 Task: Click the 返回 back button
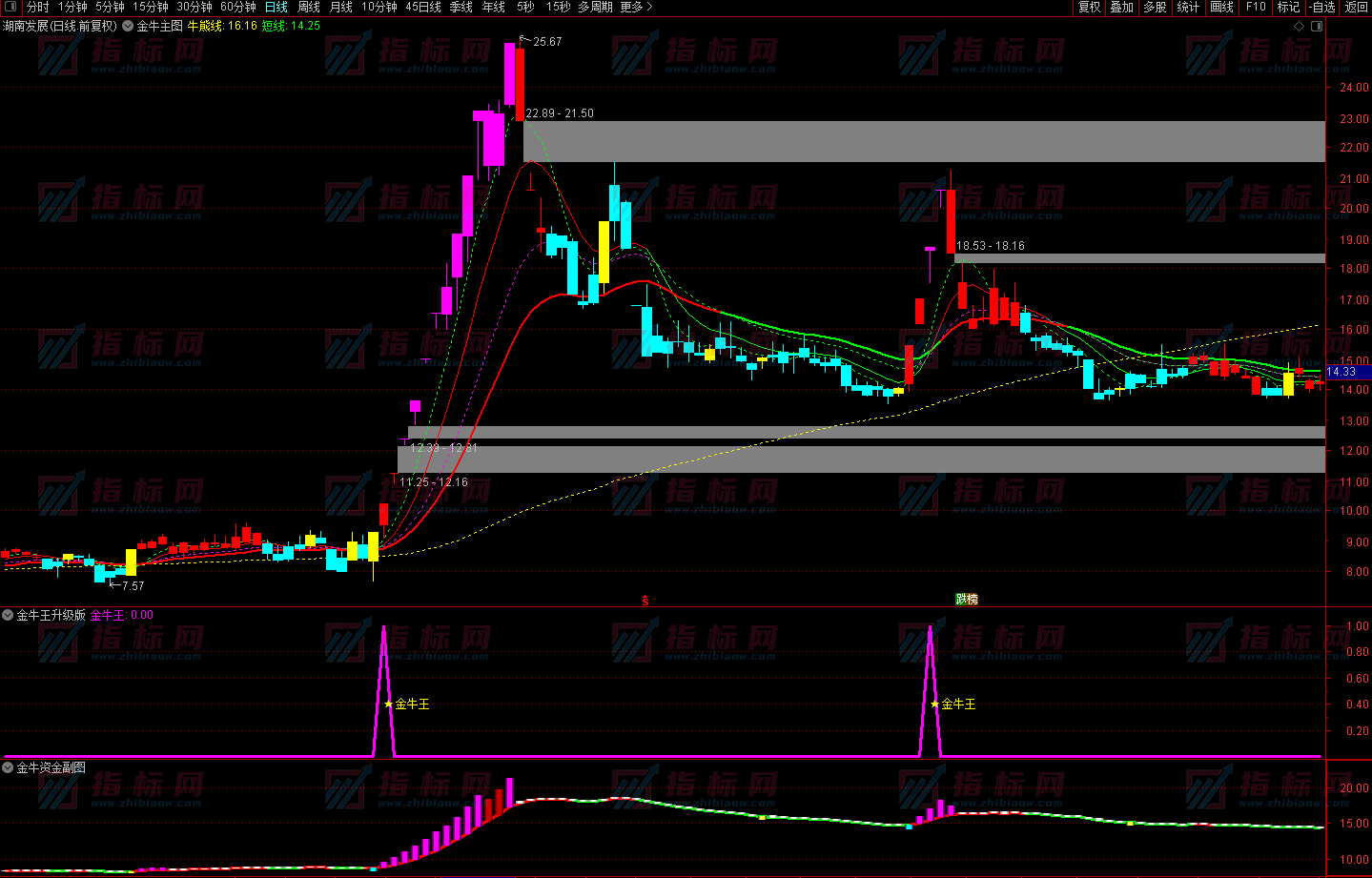(x=1357, y=7)
